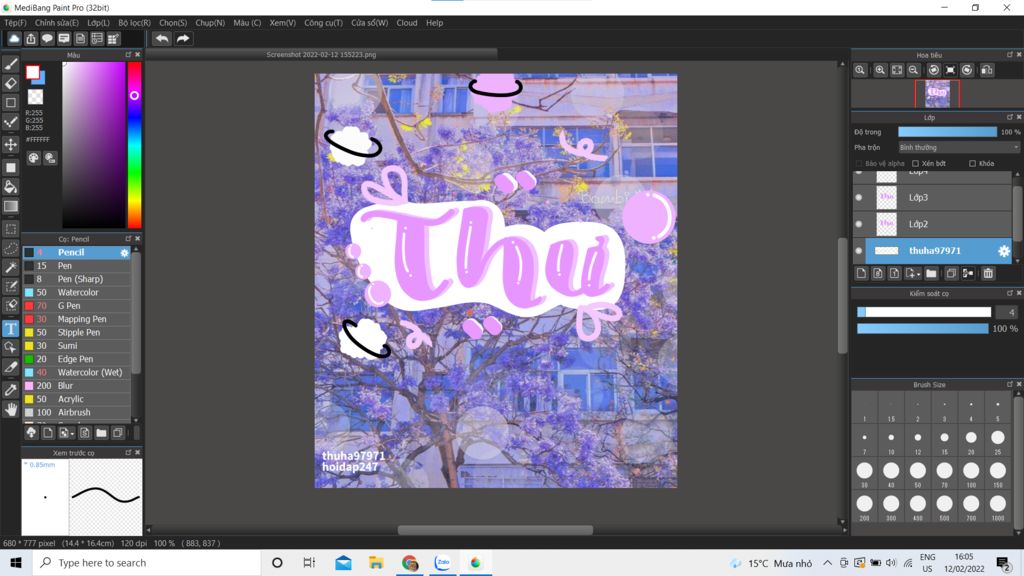Click the Undo arrow

coord(161,39)
